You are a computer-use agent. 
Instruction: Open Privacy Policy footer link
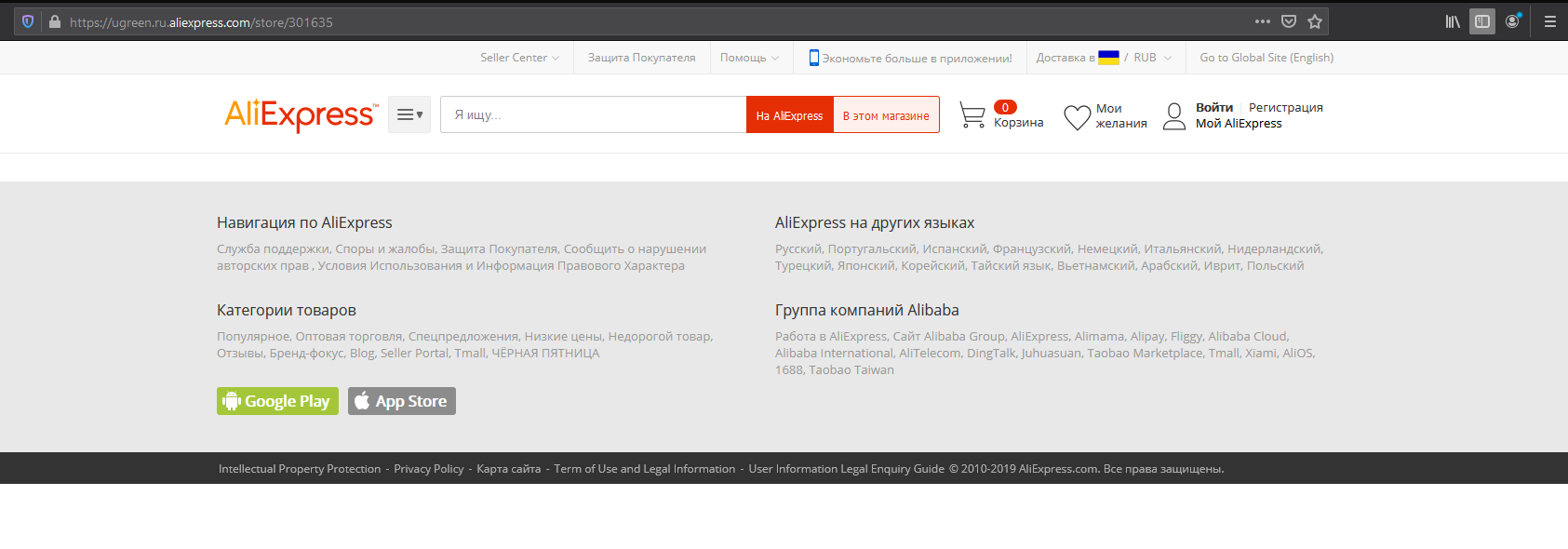[x=429, y=469]
